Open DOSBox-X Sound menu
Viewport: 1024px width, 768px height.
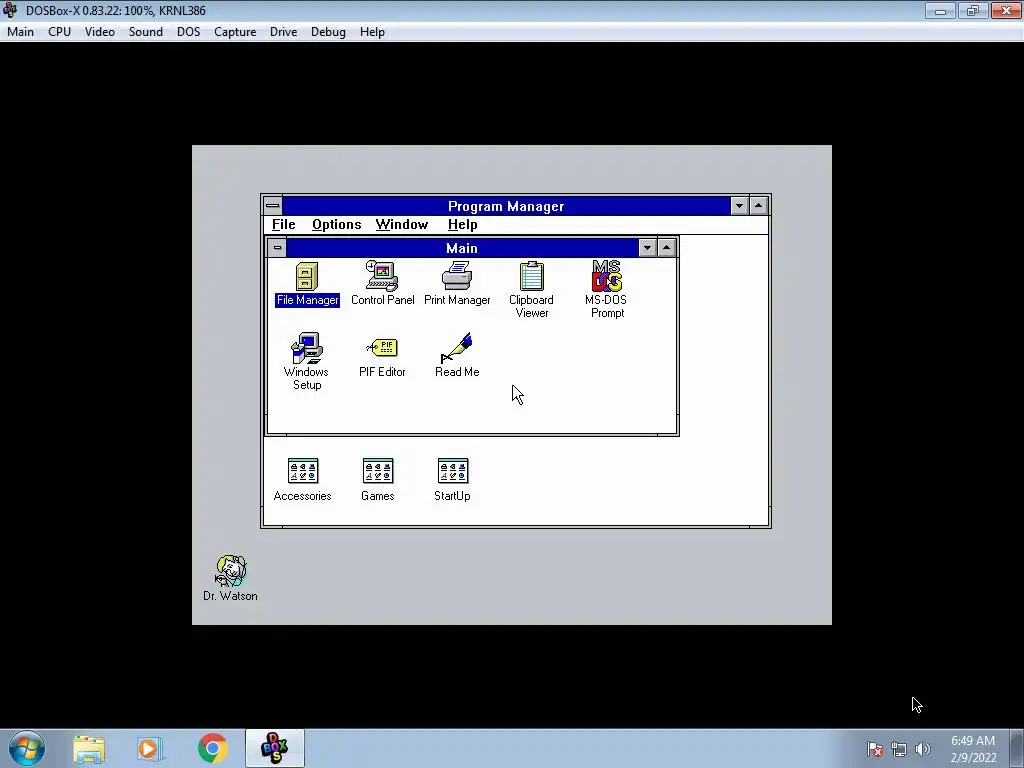146,32
